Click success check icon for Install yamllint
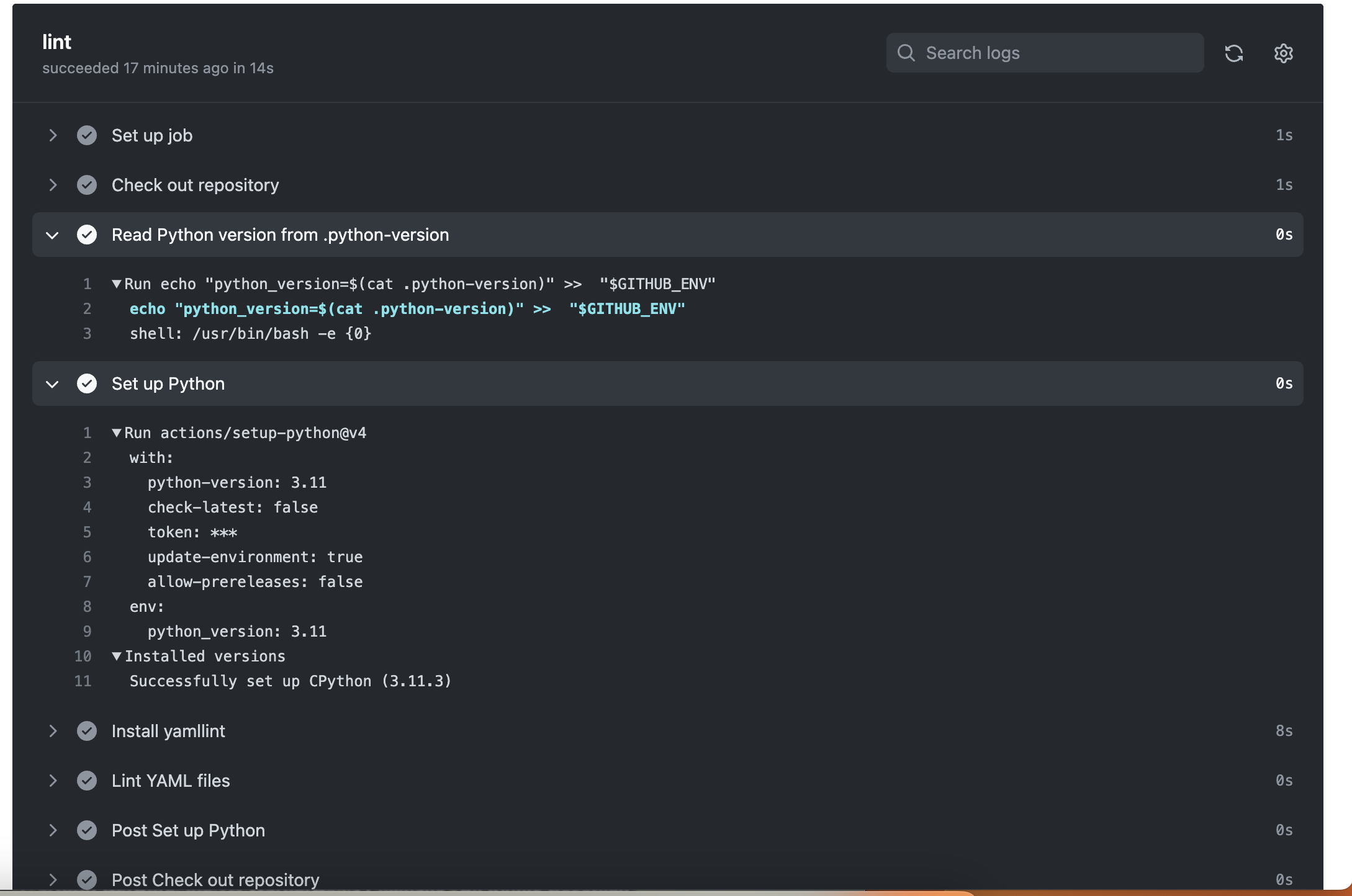The width and height of the screenshot is (1352, 896). (x=87, y=731)
